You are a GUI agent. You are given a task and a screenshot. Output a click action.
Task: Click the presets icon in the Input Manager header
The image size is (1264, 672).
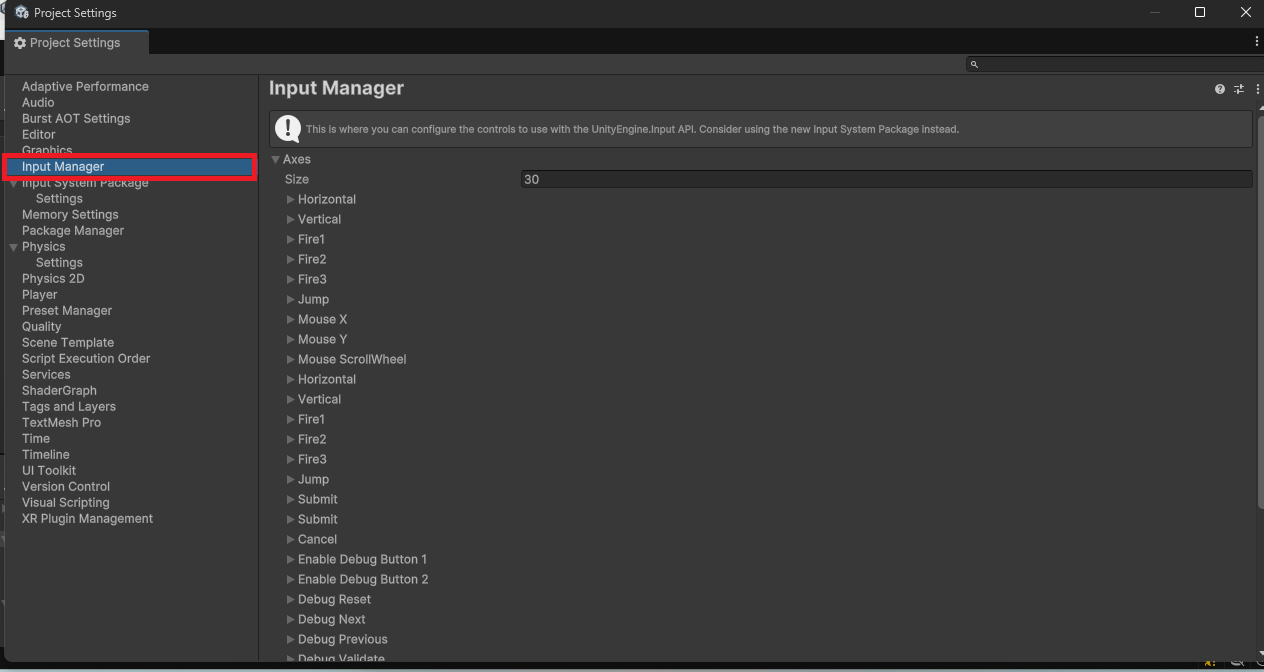[1238, 89]
